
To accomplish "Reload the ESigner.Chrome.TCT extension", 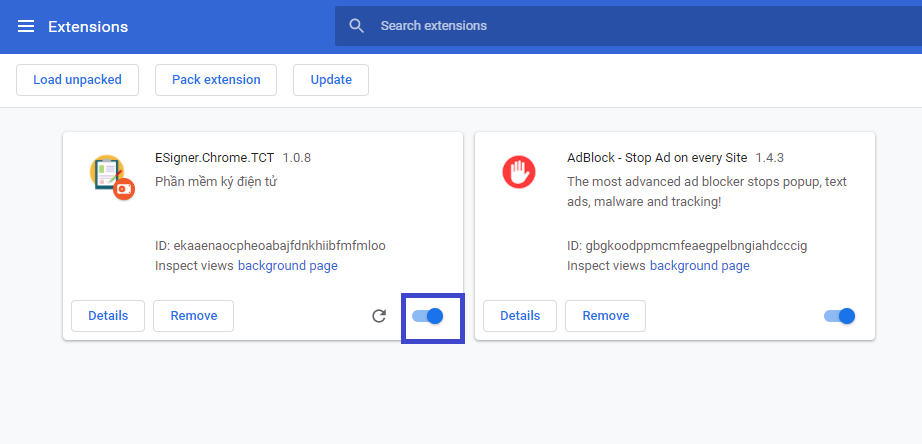I will tap(379, 316).
